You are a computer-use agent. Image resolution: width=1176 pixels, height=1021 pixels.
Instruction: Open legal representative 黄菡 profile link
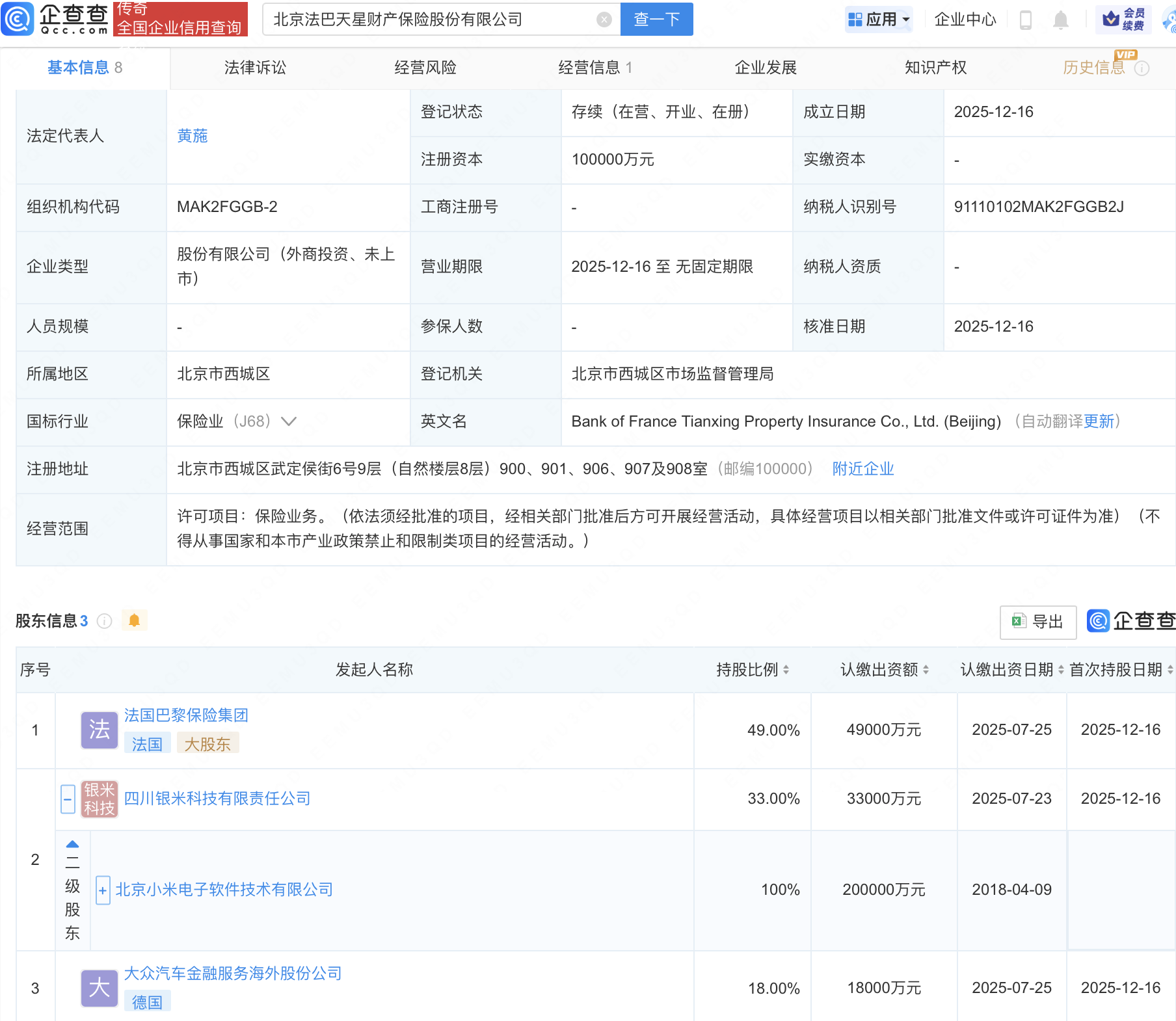pos(192,136)
